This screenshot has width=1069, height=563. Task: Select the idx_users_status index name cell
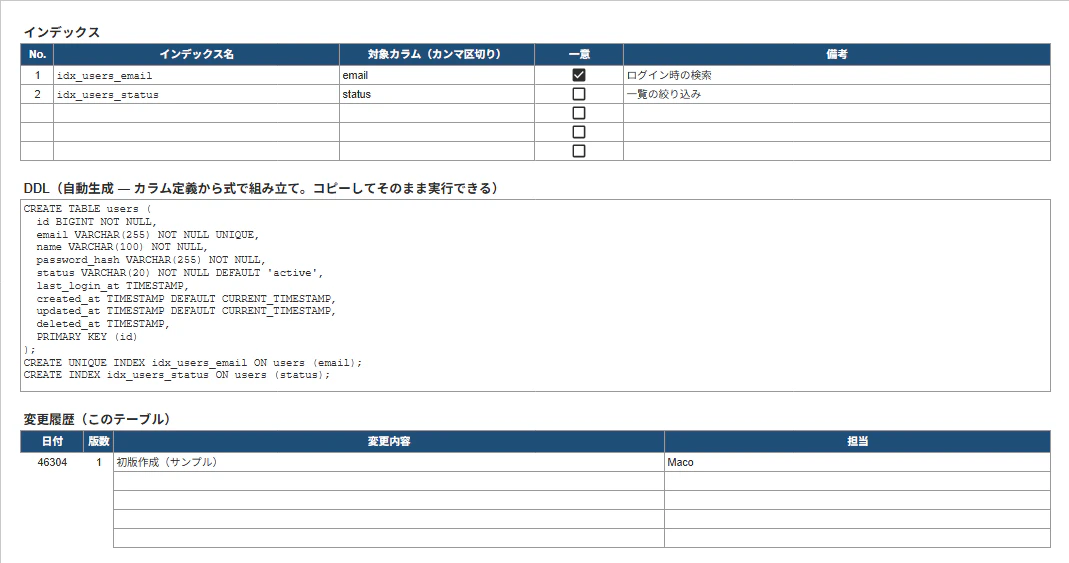point(196,94)
